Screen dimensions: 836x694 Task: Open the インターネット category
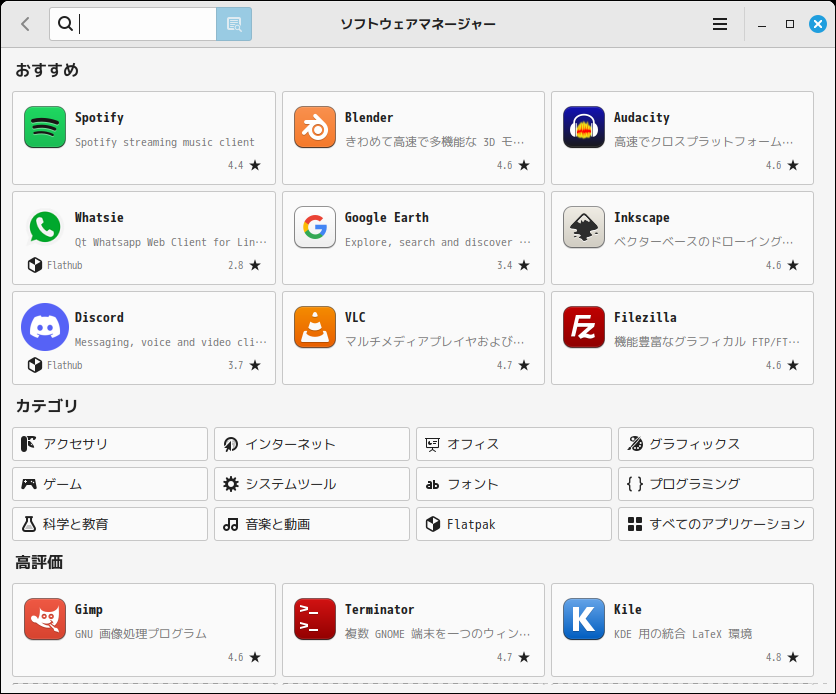312,444
